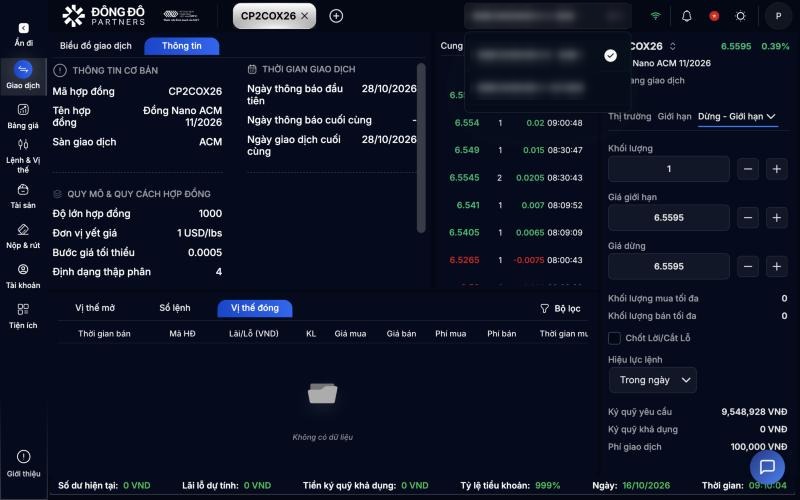Open Bộ lọc filter

click(x=560, y=309)
